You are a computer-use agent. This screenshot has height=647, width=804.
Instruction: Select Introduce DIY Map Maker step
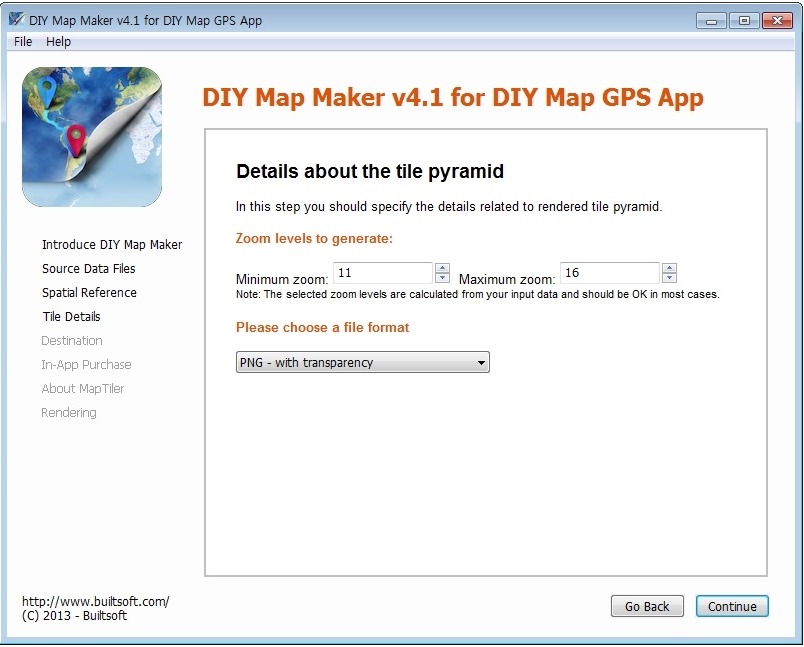coord(112,245)
